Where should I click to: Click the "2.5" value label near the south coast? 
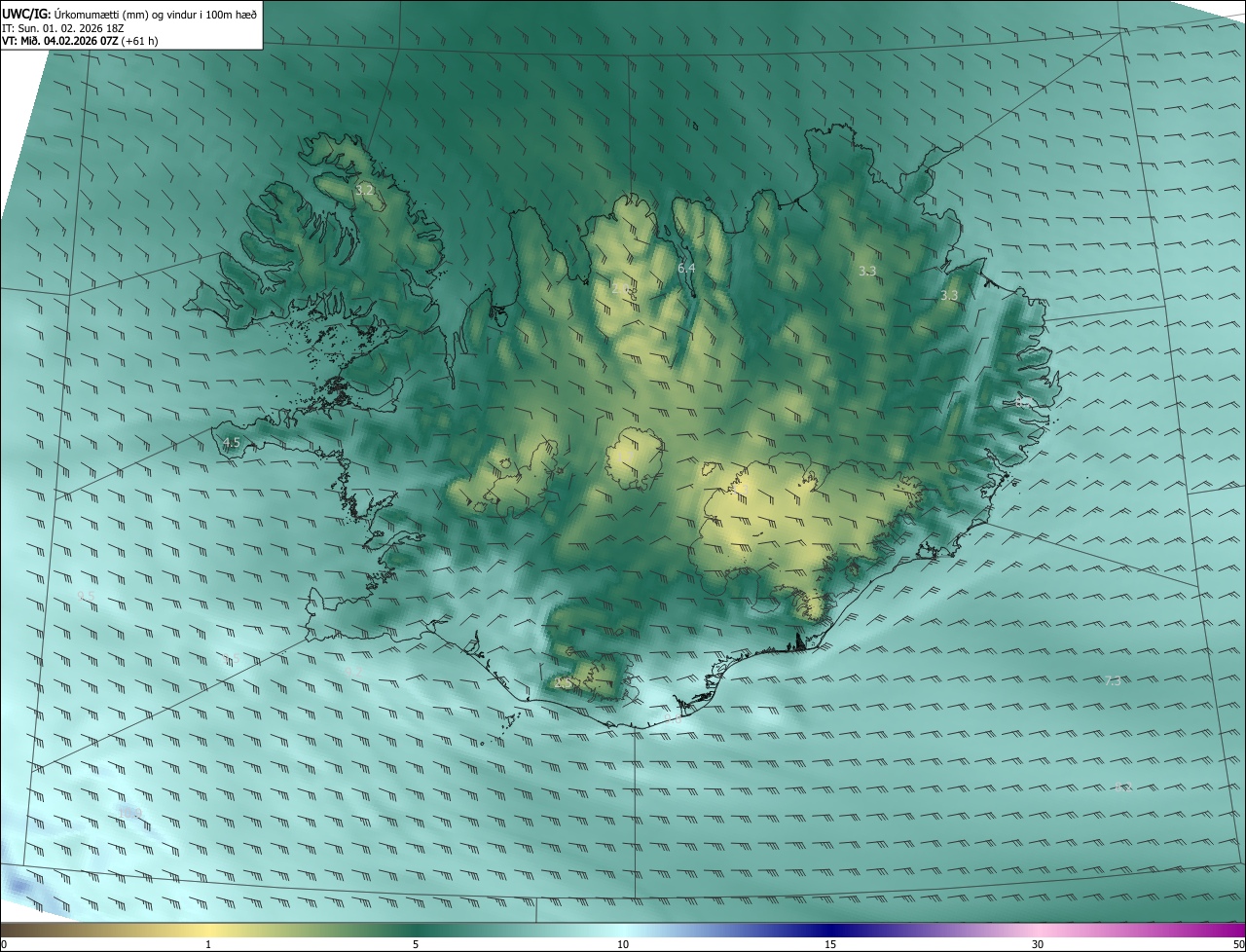tap(563, 683)
